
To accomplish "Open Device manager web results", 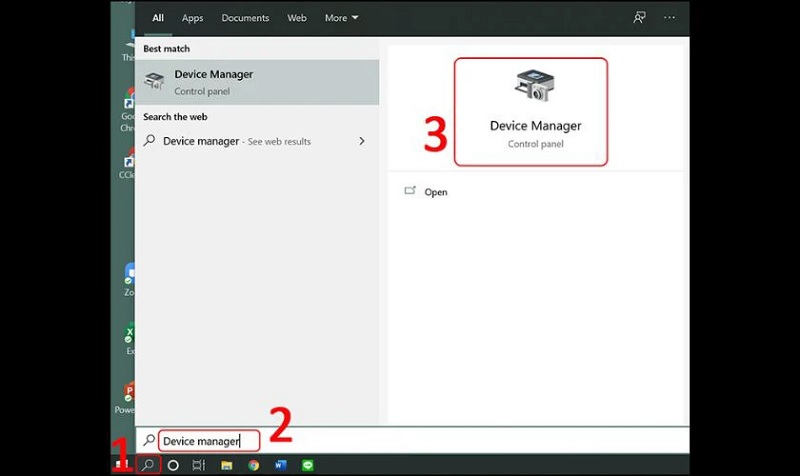I will (x=257, y=141).
